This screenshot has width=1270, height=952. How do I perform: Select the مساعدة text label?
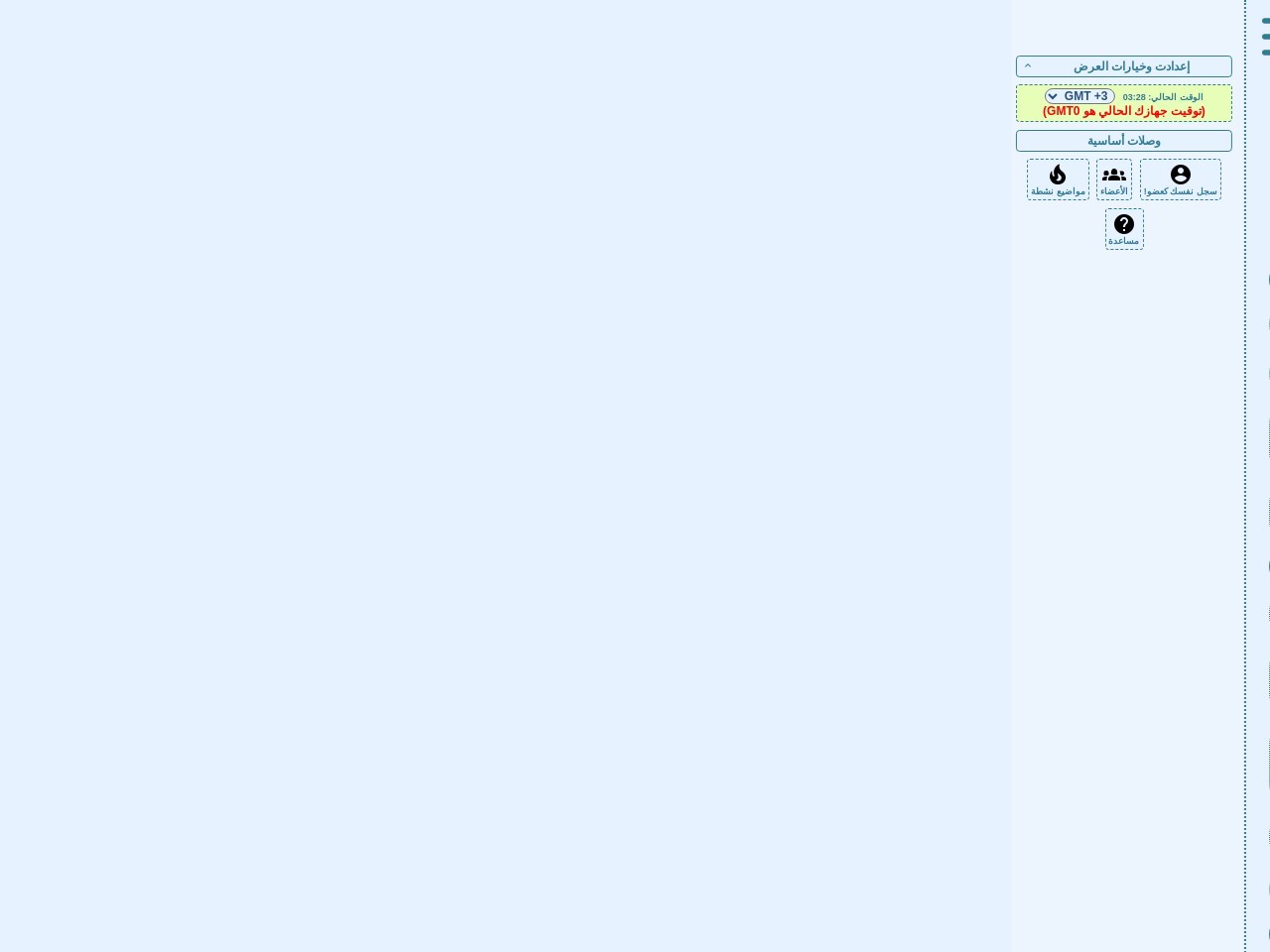click(1124, 241)
